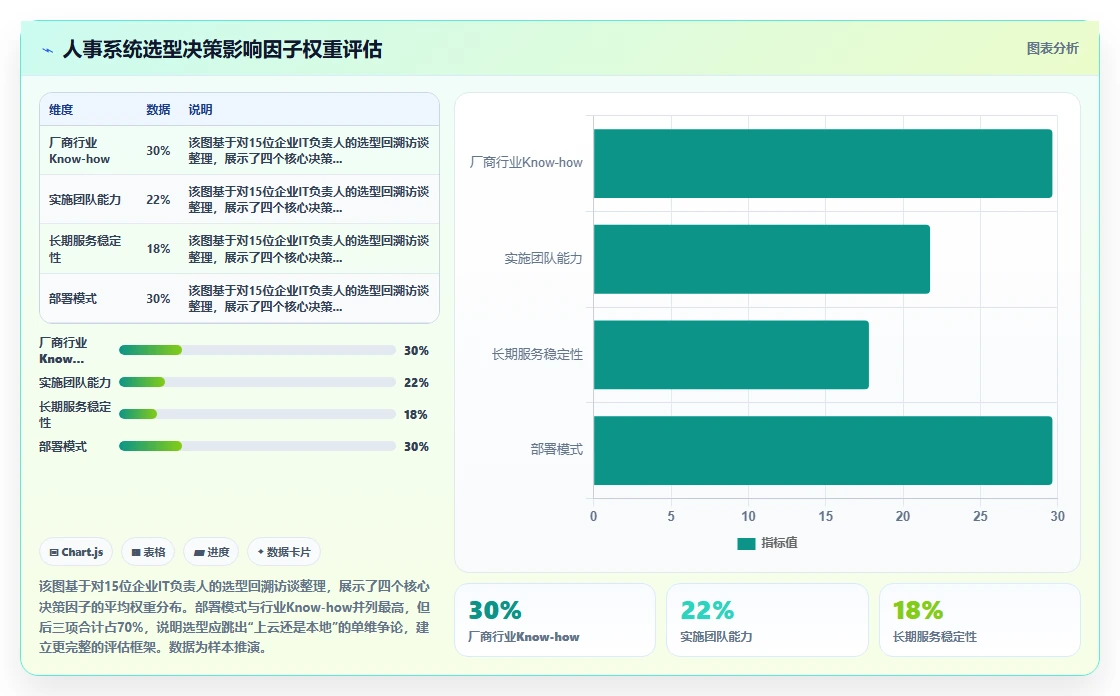The width and height of the screenshot is (1120, 696).
Task: Click the 说明 cell in 部署模式 row
Action: coord(309,299)
